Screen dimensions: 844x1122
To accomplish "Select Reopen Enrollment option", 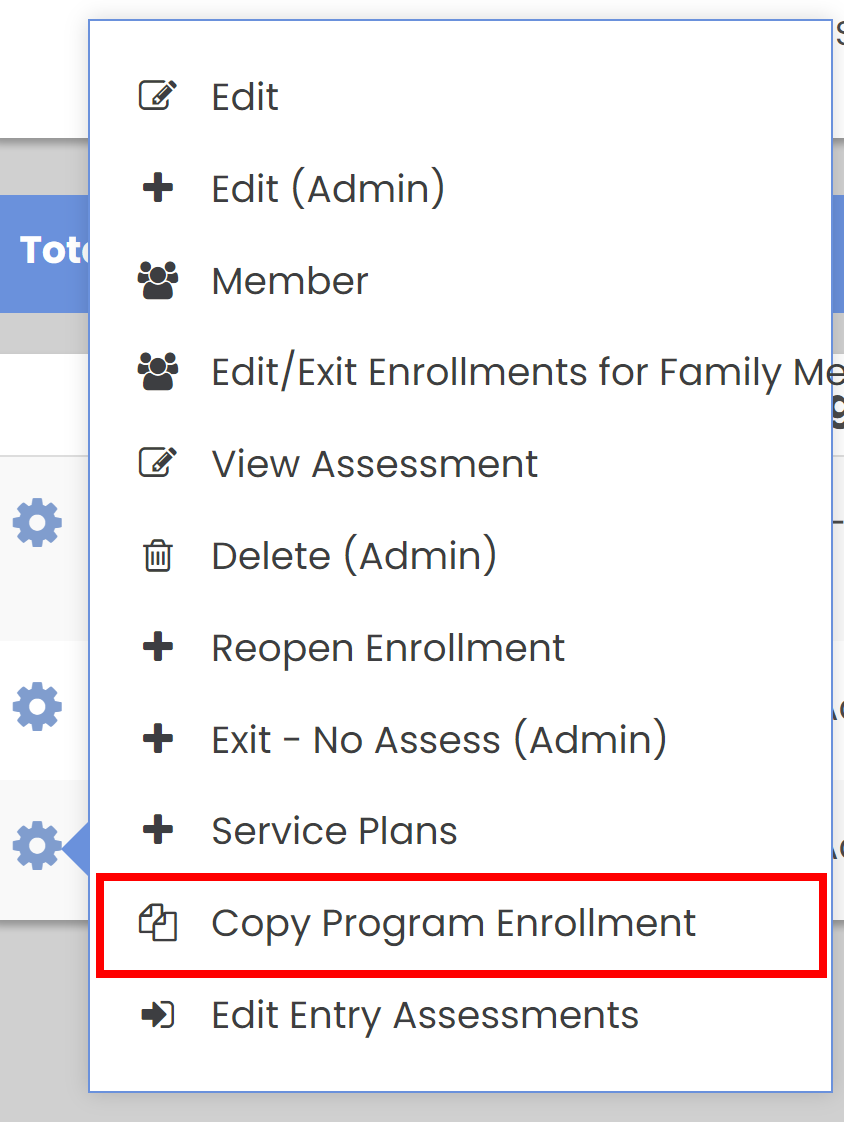I will tap(388, 648).
